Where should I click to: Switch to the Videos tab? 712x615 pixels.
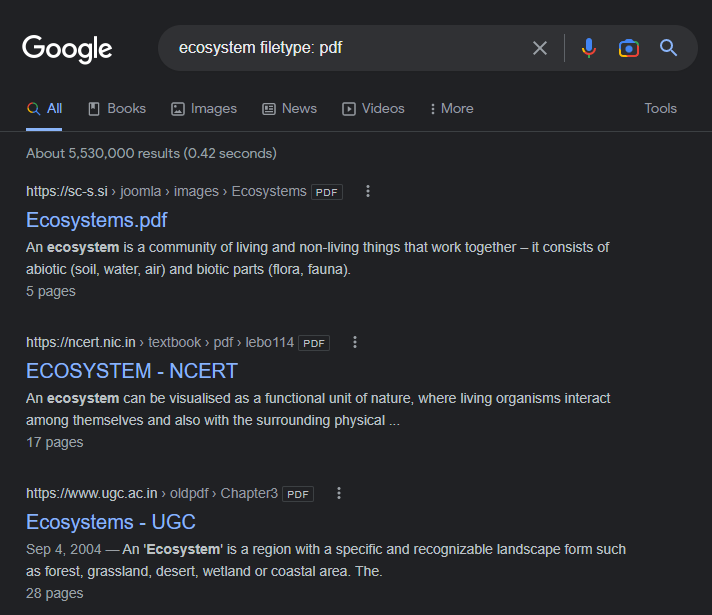(x=373, y=109)
